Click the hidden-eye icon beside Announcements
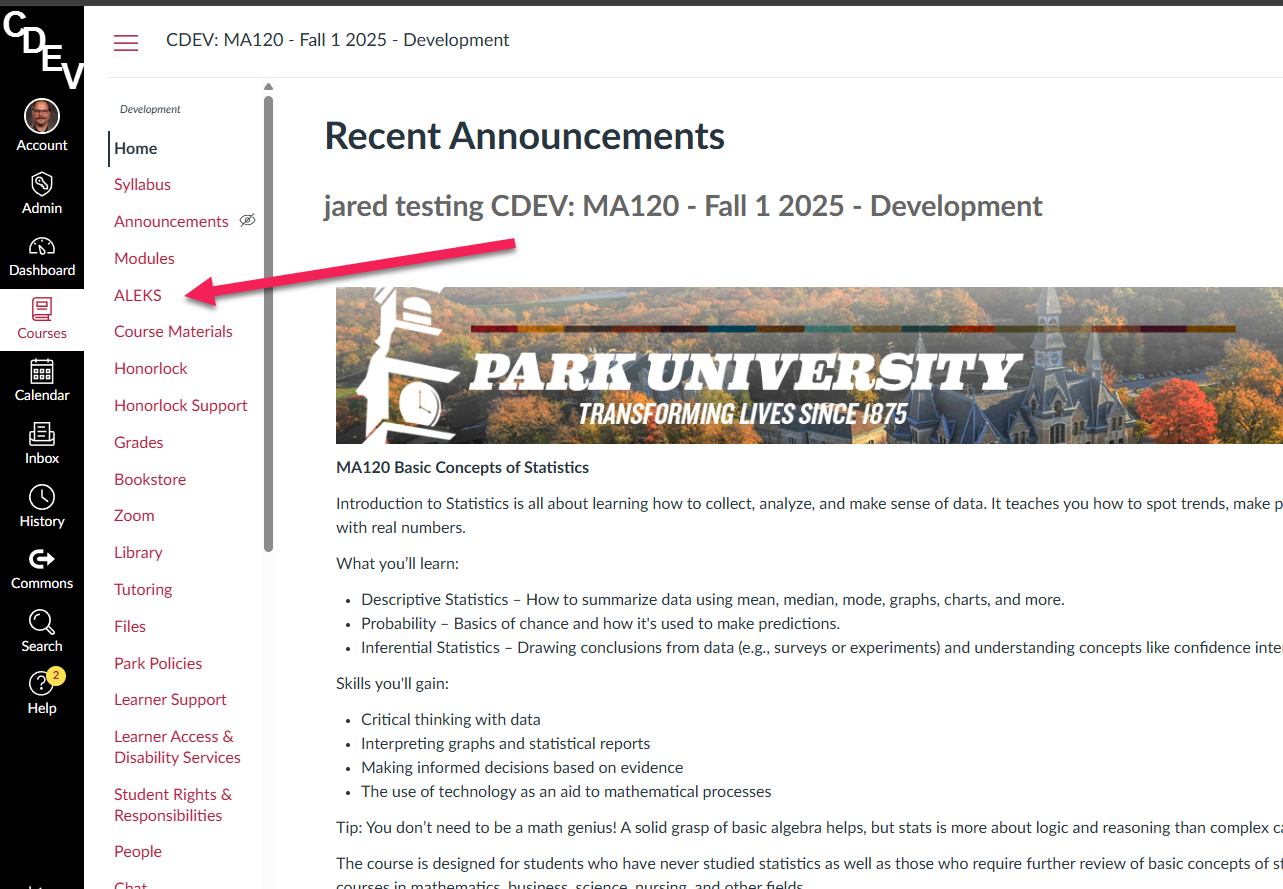 tap(248, 221)
